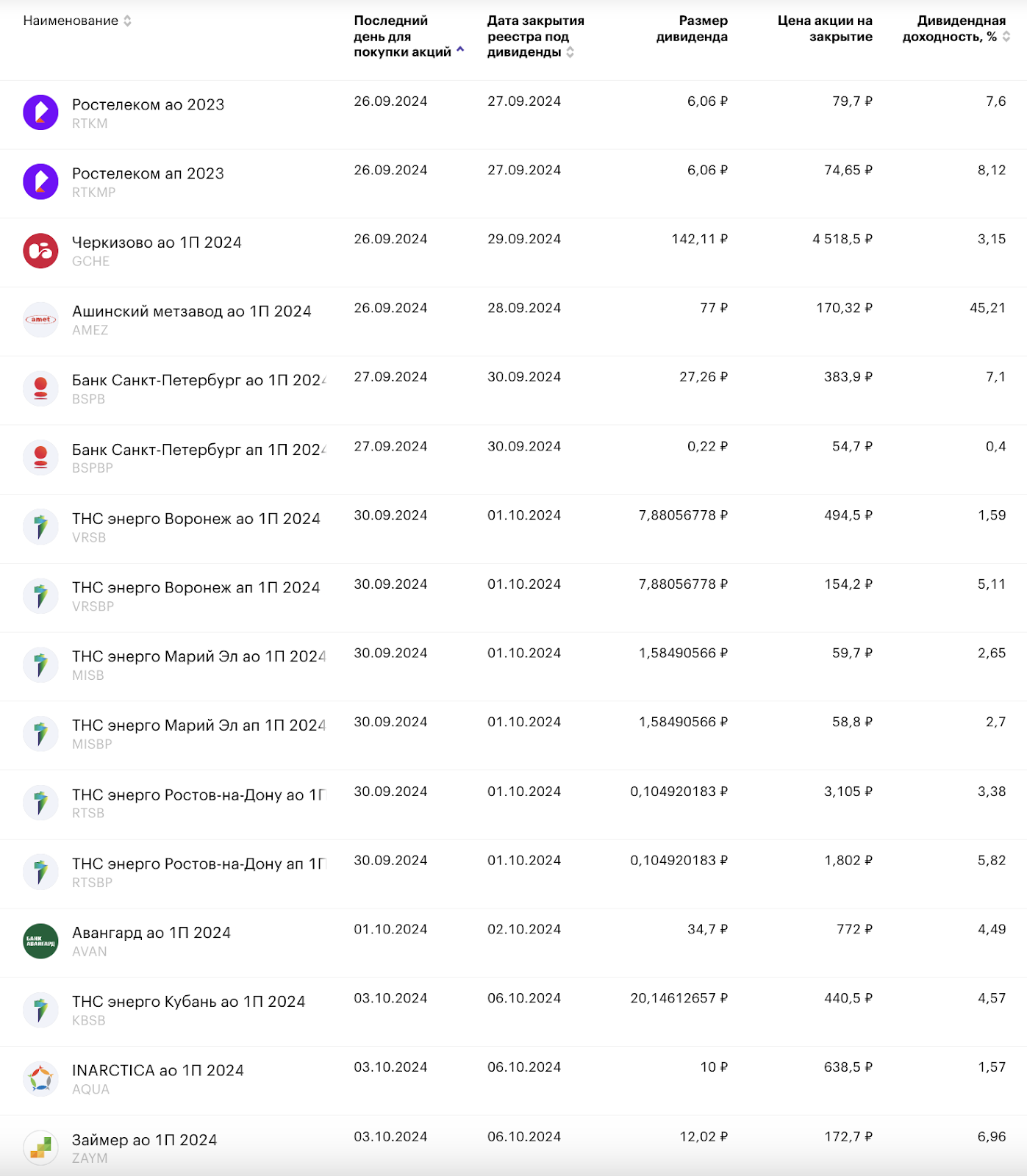Viewport: 1027px width, 1176px height.
Task: Click the RTSB Ростов-на-Дону logo
Action: click(x=40, y=803)
